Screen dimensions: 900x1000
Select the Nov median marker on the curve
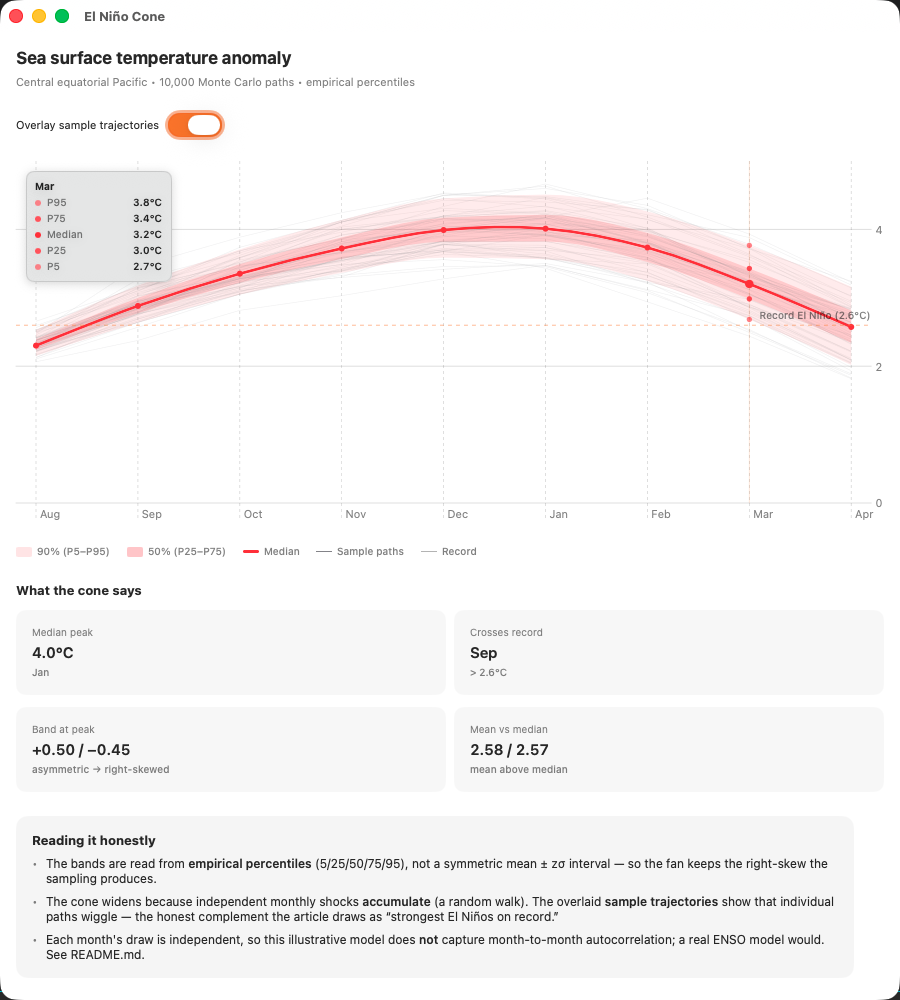342,249
